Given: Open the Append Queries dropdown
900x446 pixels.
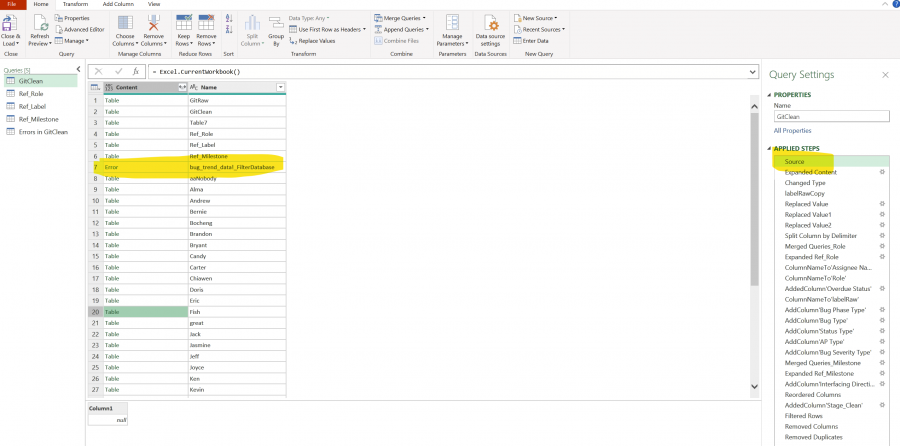Looking at the screenshot, I should (401, 29).
